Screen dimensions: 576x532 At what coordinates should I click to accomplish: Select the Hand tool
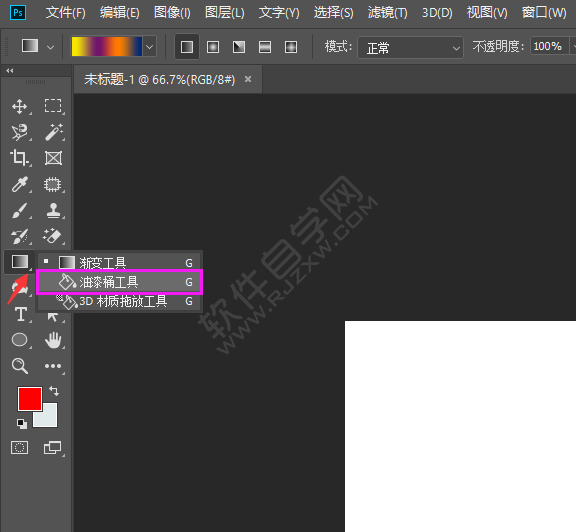pos(53,340)
